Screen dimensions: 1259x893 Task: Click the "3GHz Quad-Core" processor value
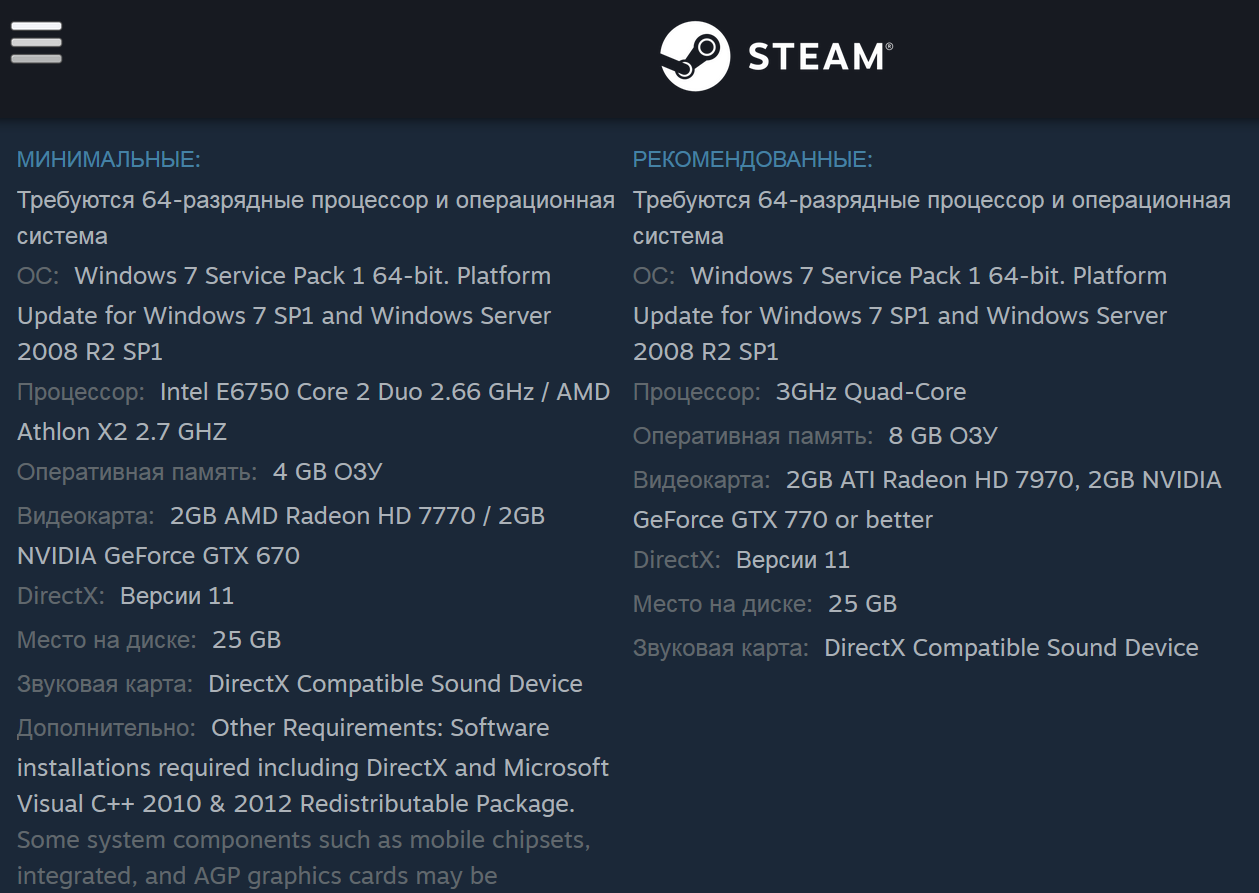pos(871,392)
